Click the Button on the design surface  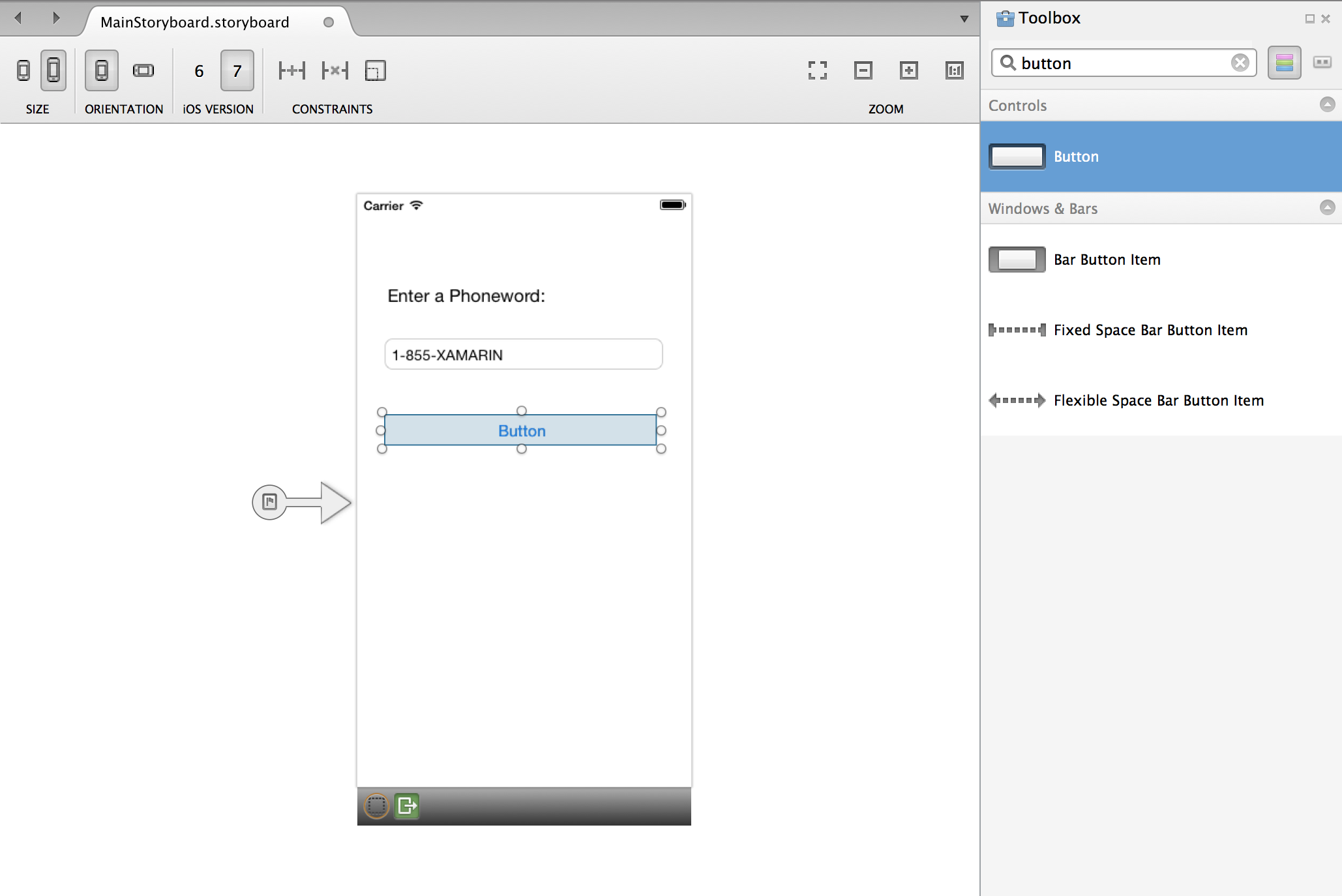[521, 430]
